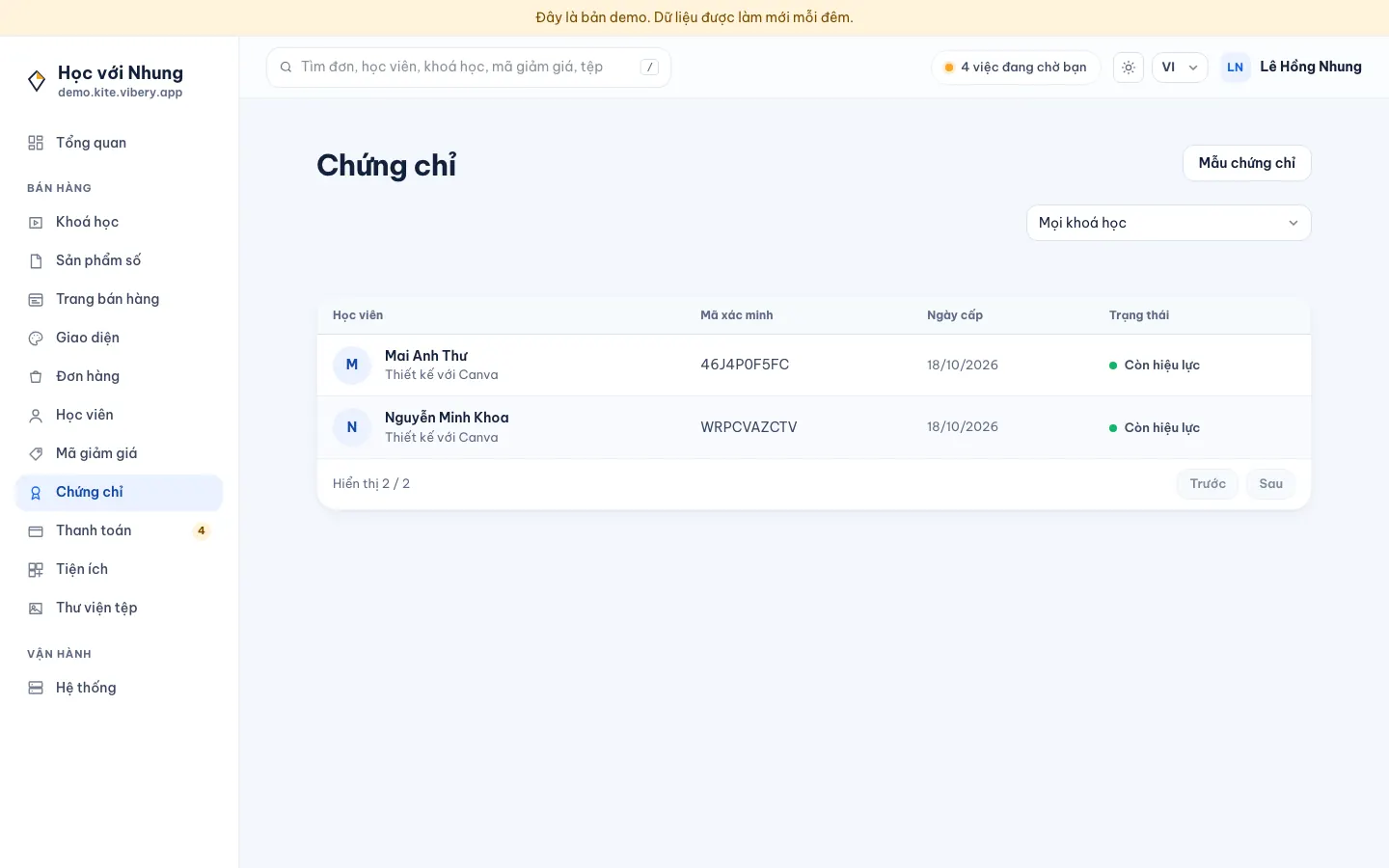Click the Thư viện tệp image icon
Image resolution: width=1389 pixels, height=868 pixels.
(x=36, y=608)
